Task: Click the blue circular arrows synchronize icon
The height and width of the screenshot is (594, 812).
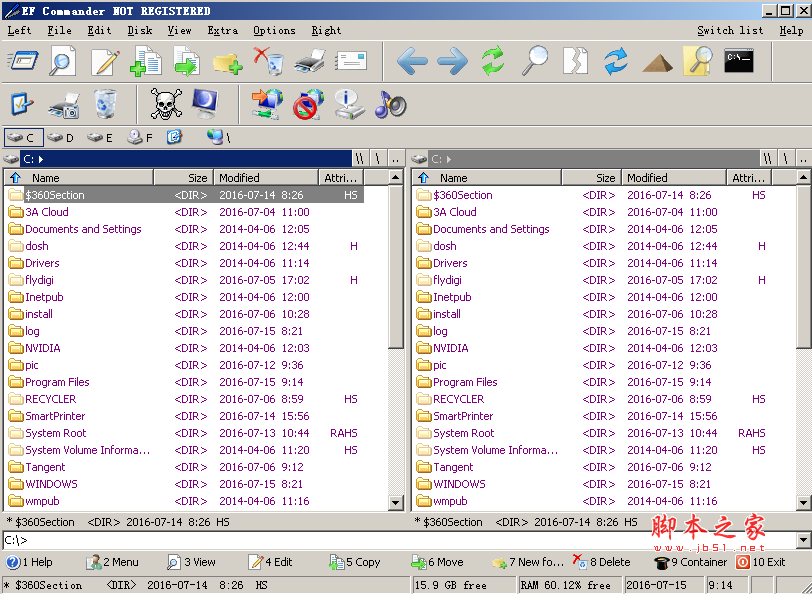Action: (616, 61)
